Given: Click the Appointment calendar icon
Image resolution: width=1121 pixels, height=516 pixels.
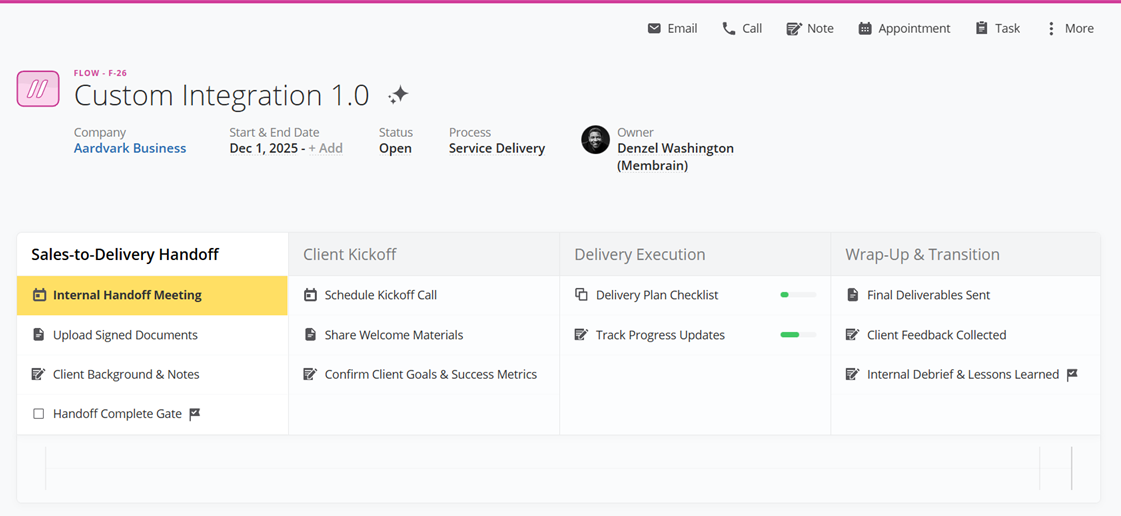Looking at the screenshot, I should point(865,28).
